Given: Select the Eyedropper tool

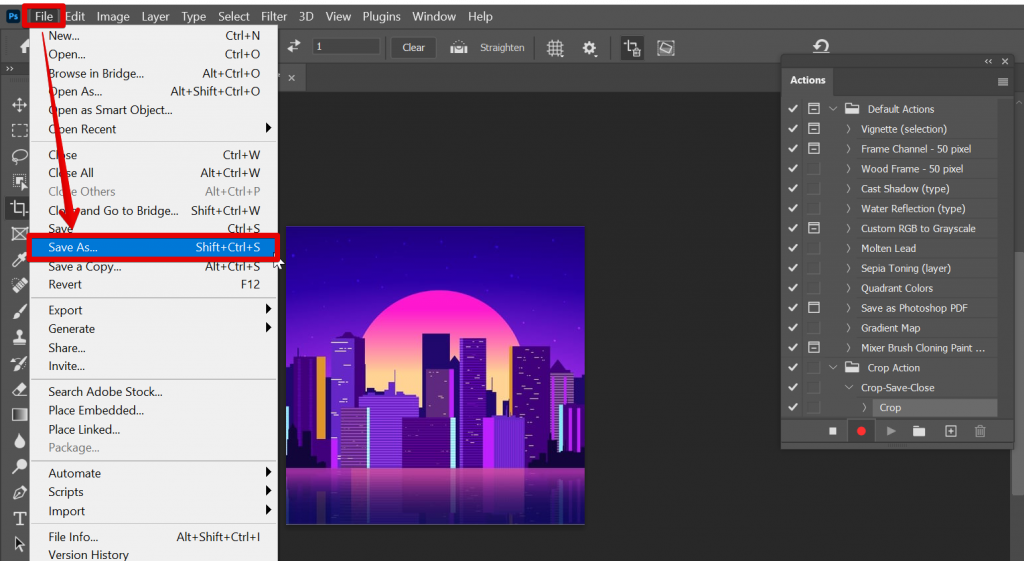Looking at the screenshot, I should 19,260.
